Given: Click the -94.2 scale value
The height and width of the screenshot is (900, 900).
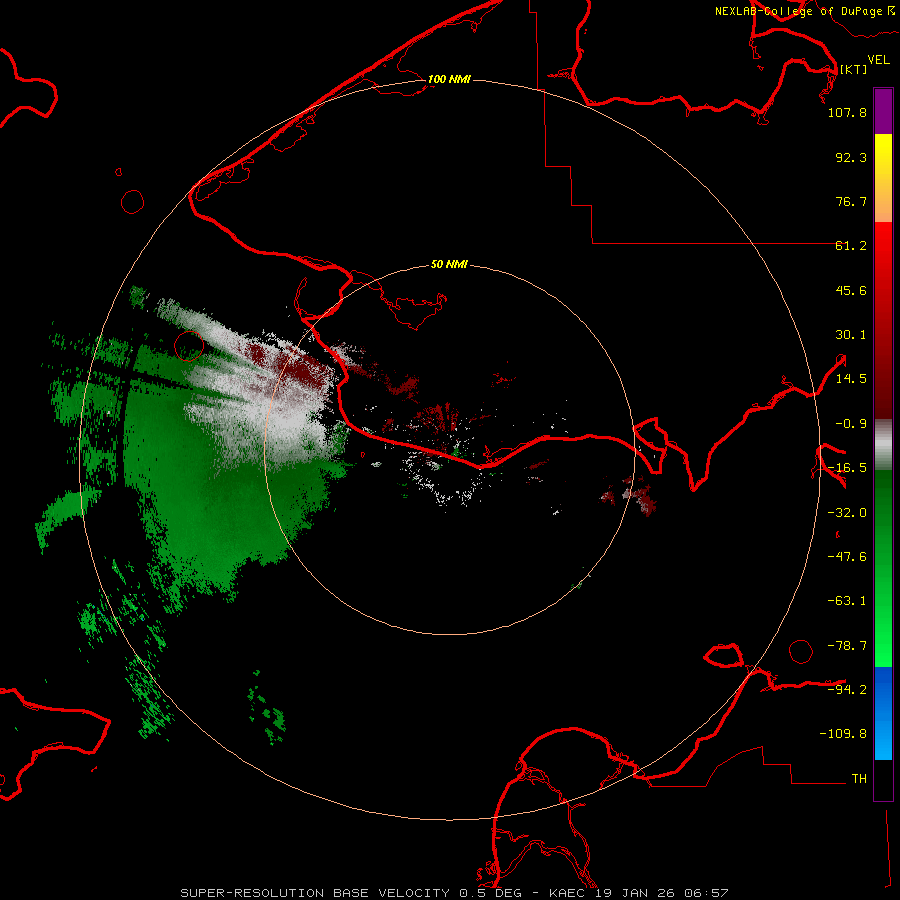Looking at the screenshot, I should coord(847,689).
